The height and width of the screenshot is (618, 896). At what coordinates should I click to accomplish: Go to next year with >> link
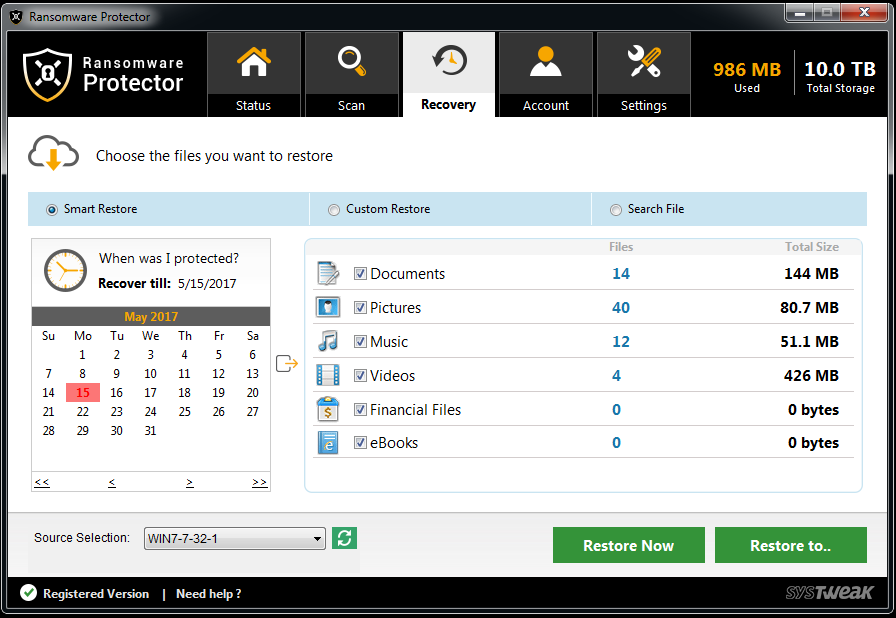click(x=259, y=483)
